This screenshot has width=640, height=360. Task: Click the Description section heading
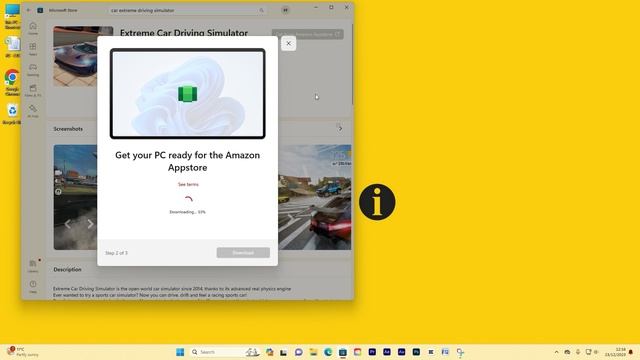(67, 269)
